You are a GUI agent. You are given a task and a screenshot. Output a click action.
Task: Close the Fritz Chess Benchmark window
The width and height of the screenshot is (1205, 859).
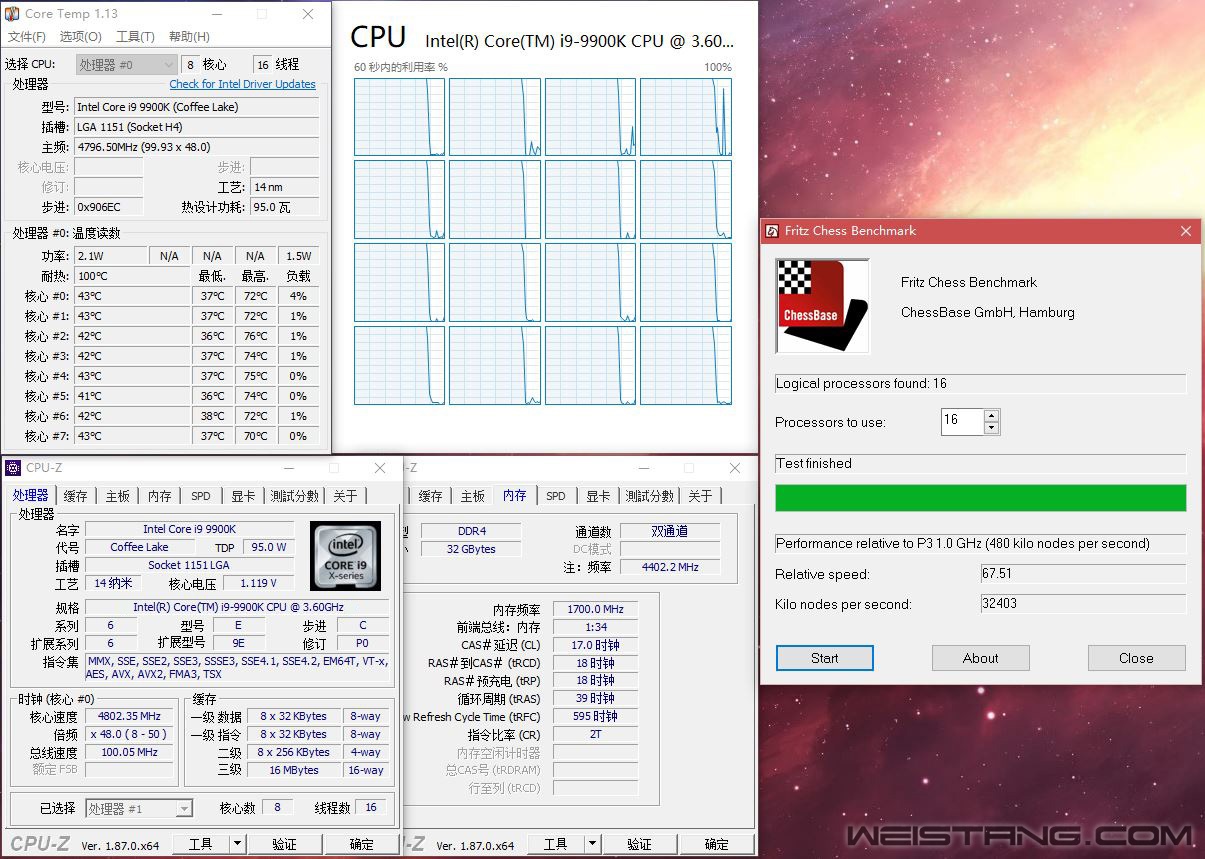click(x=1186, y=231)
